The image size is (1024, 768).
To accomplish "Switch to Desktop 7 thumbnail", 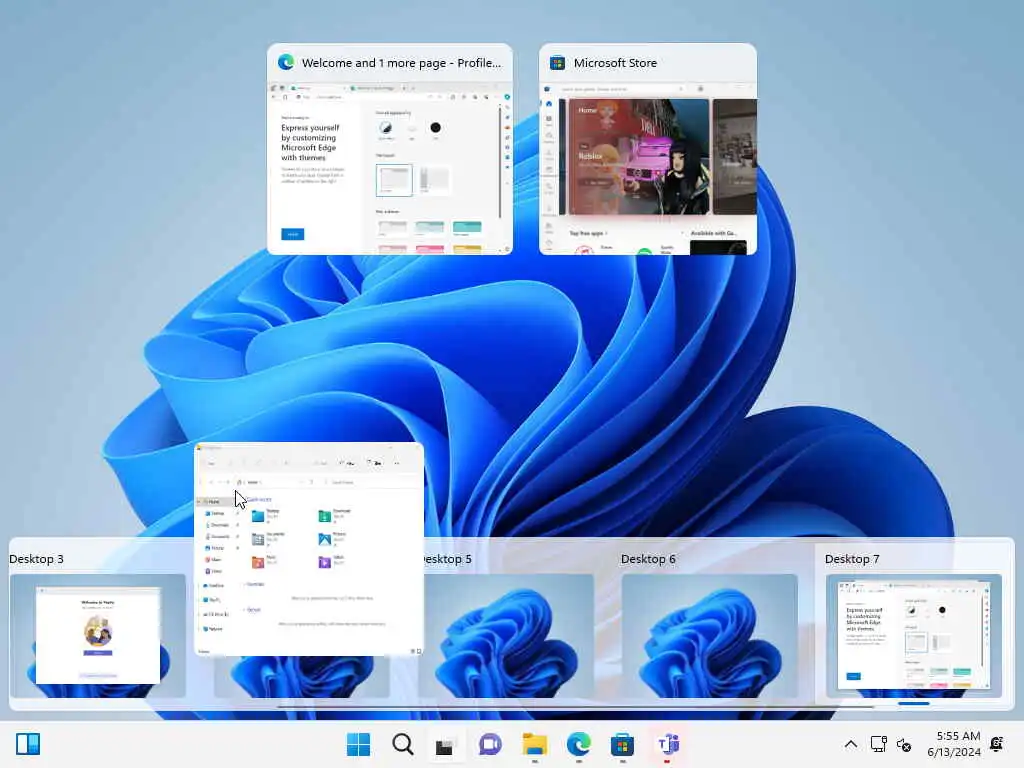I will (914, 635).
